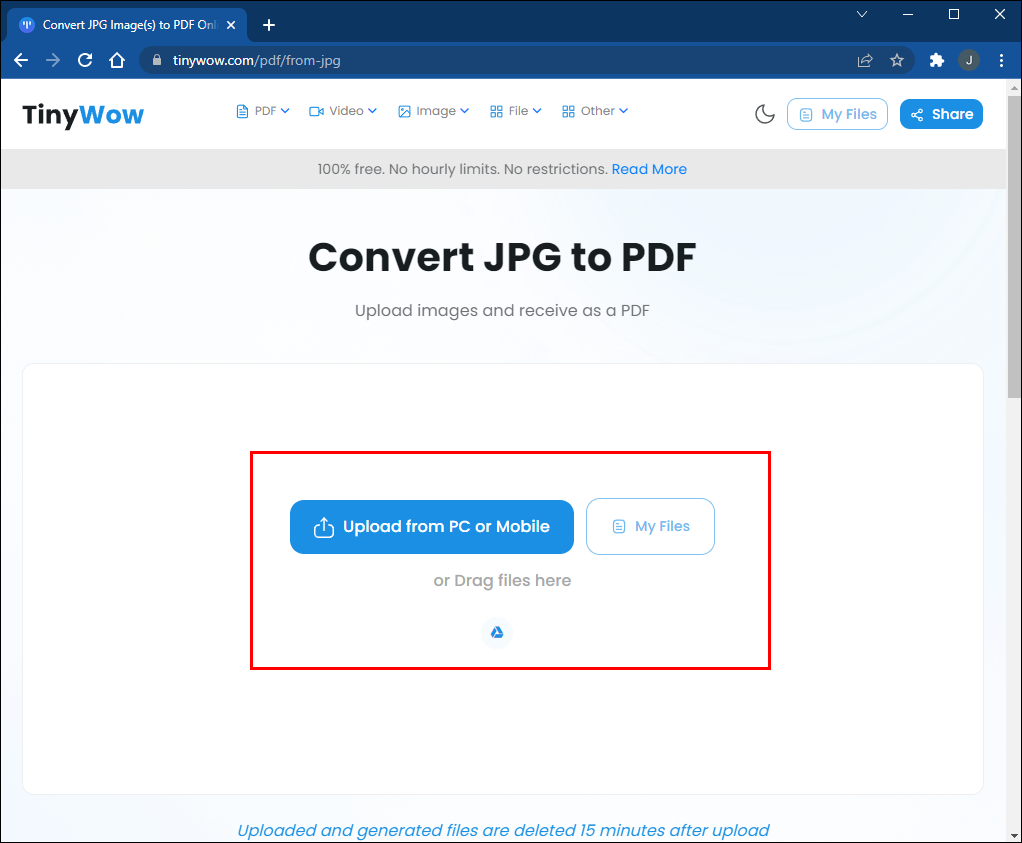Open the J profile avatar
Viewport: 1022px width, 843px height.
(x=969, y=61)
